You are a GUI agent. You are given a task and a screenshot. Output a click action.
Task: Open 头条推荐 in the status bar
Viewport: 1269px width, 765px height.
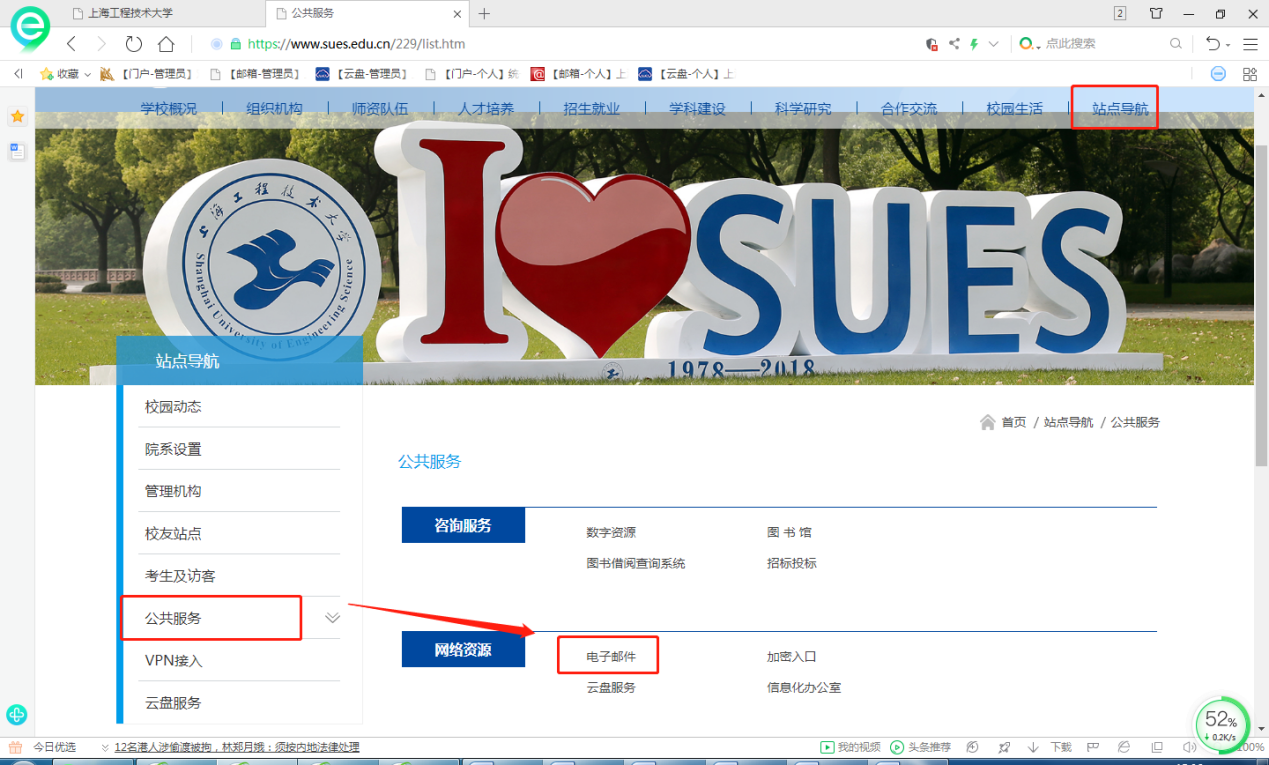click(x=921, y=747)
